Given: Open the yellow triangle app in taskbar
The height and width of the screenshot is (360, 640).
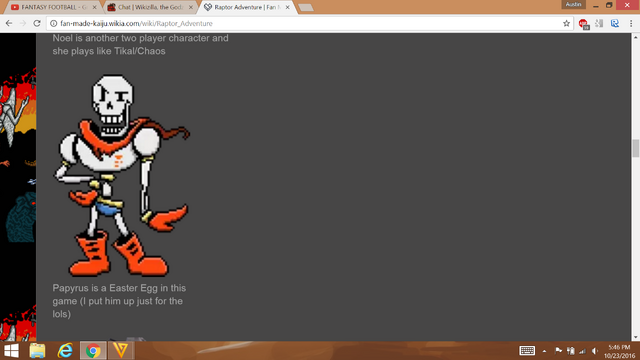Looking at the screenshot, I should pyautogui.click(x=121, y=351).
